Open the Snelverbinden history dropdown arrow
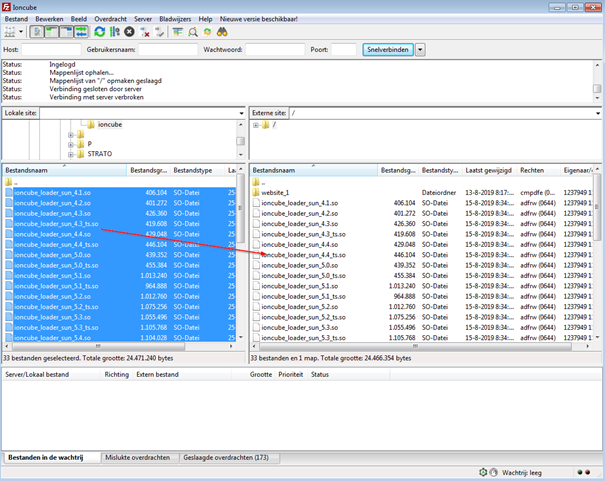This screenshot has height=481, width=605. [420, 49]
